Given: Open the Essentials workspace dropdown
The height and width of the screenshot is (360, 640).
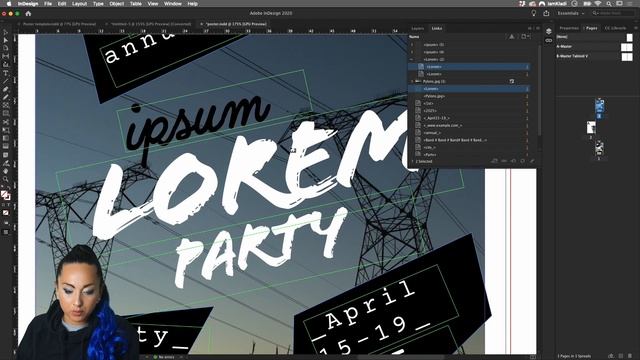Looking at the screenshot, I should [571, 13].
